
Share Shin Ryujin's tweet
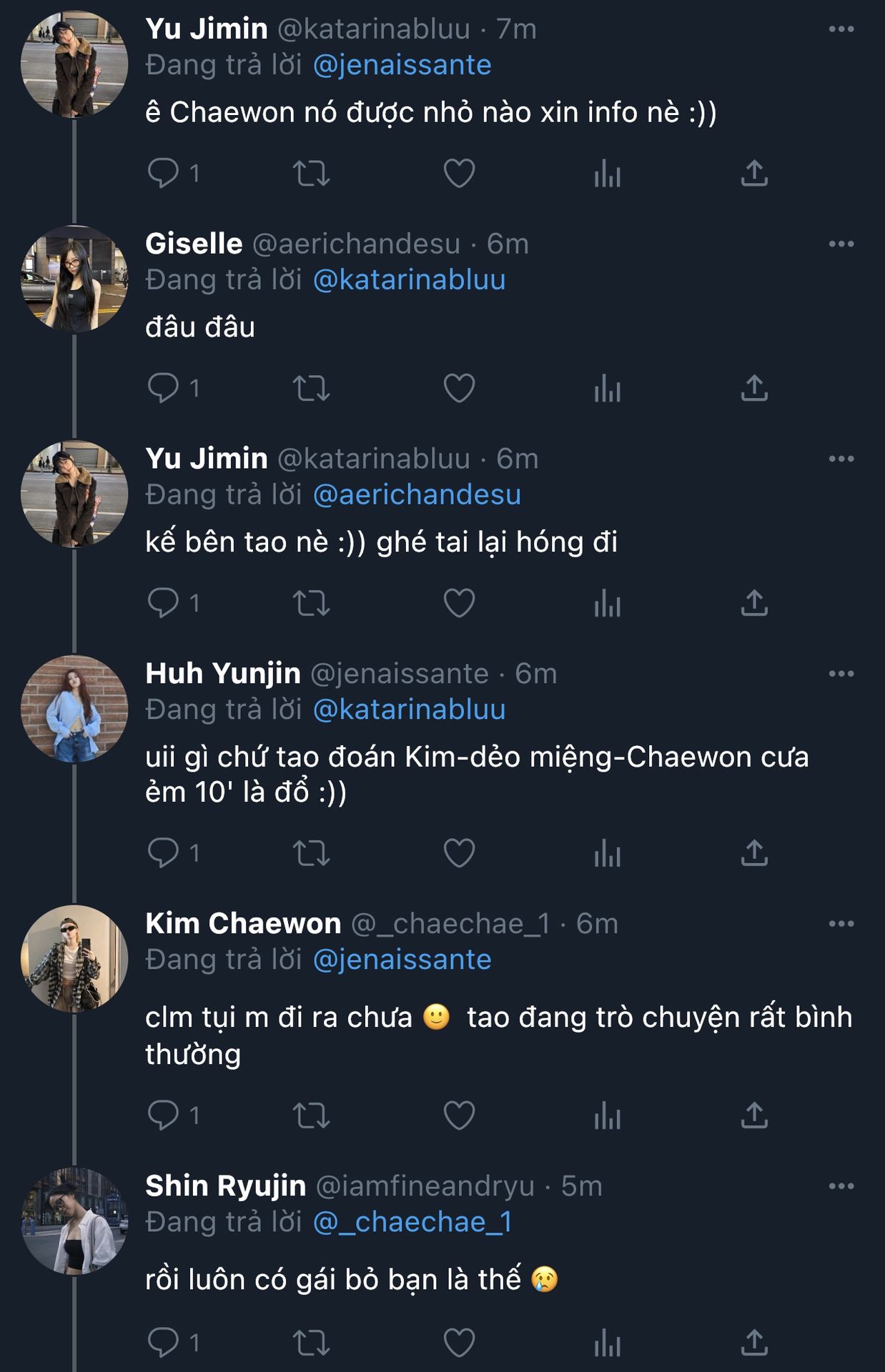pyautogui.click(x=754, y=1342)
